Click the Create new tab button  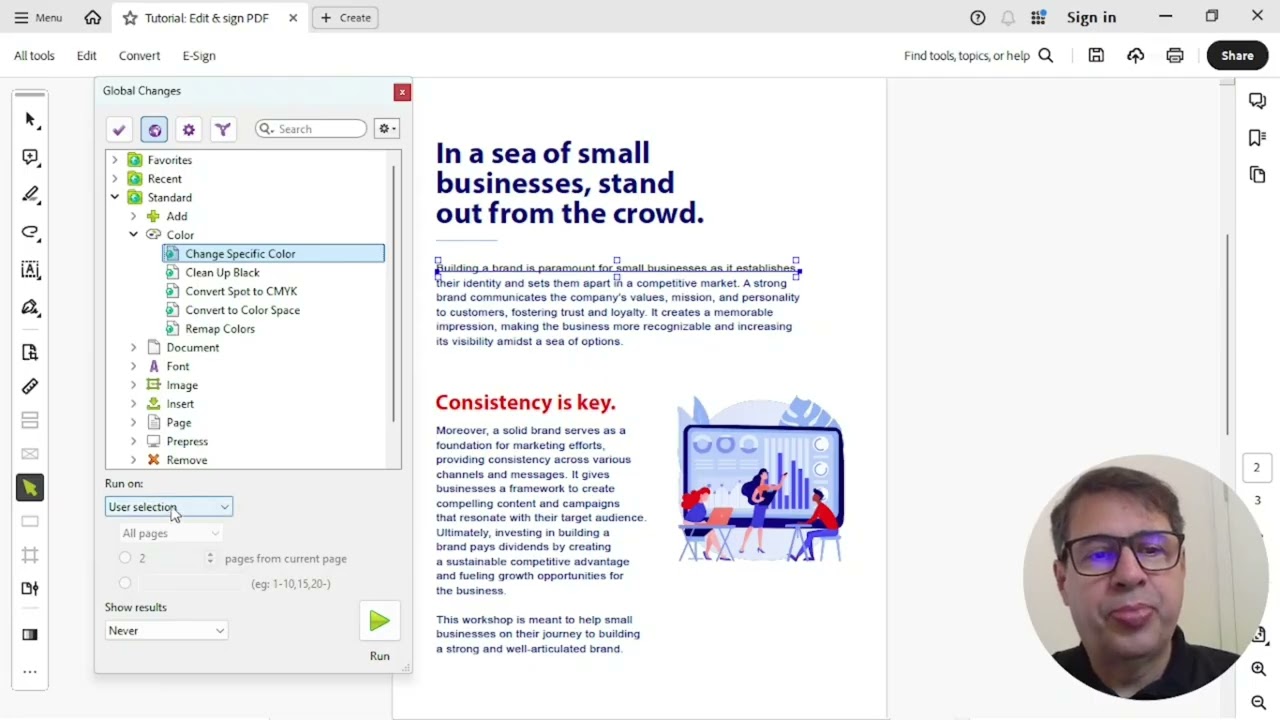pyautogui.click(x=346, y=17)
